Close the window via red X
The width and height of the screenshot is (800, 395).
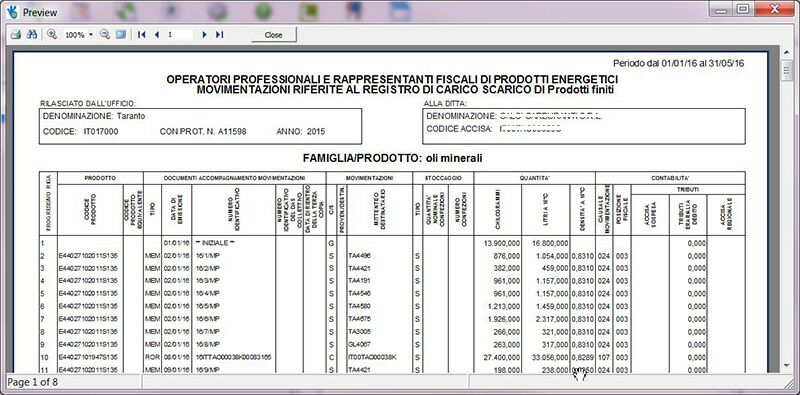[774, 9]
